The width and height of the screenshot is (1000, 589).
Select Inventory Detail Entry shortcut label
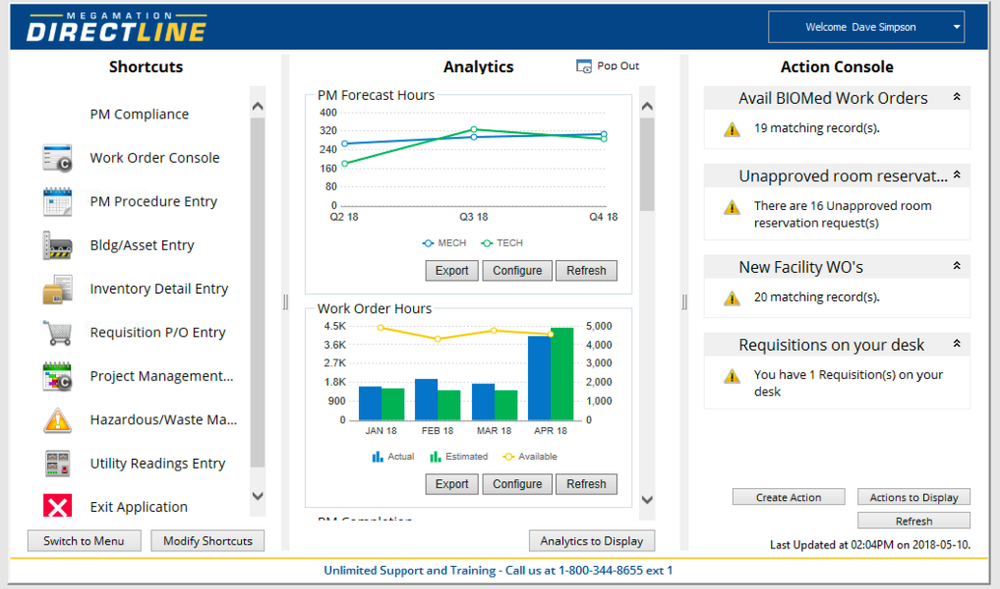(159, 289)
